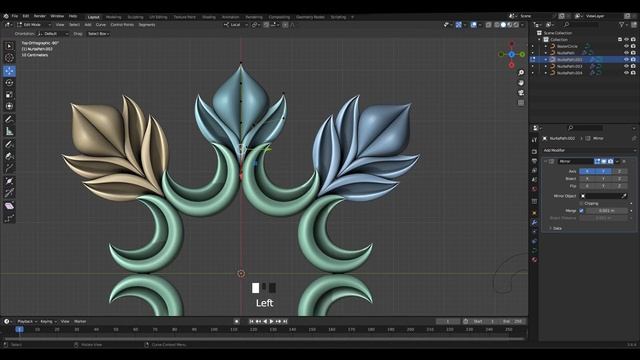The image size is (640, 360).
Task: Switch to the Sculpting workspace tab
Action: pos(135,17)
